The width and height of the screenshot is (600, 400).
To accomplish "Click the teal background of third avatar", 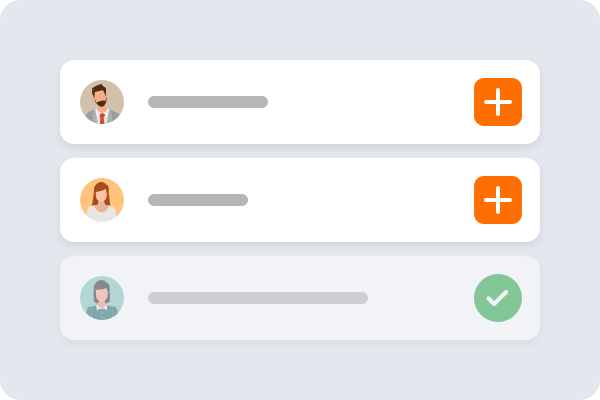I will (88, 290).
